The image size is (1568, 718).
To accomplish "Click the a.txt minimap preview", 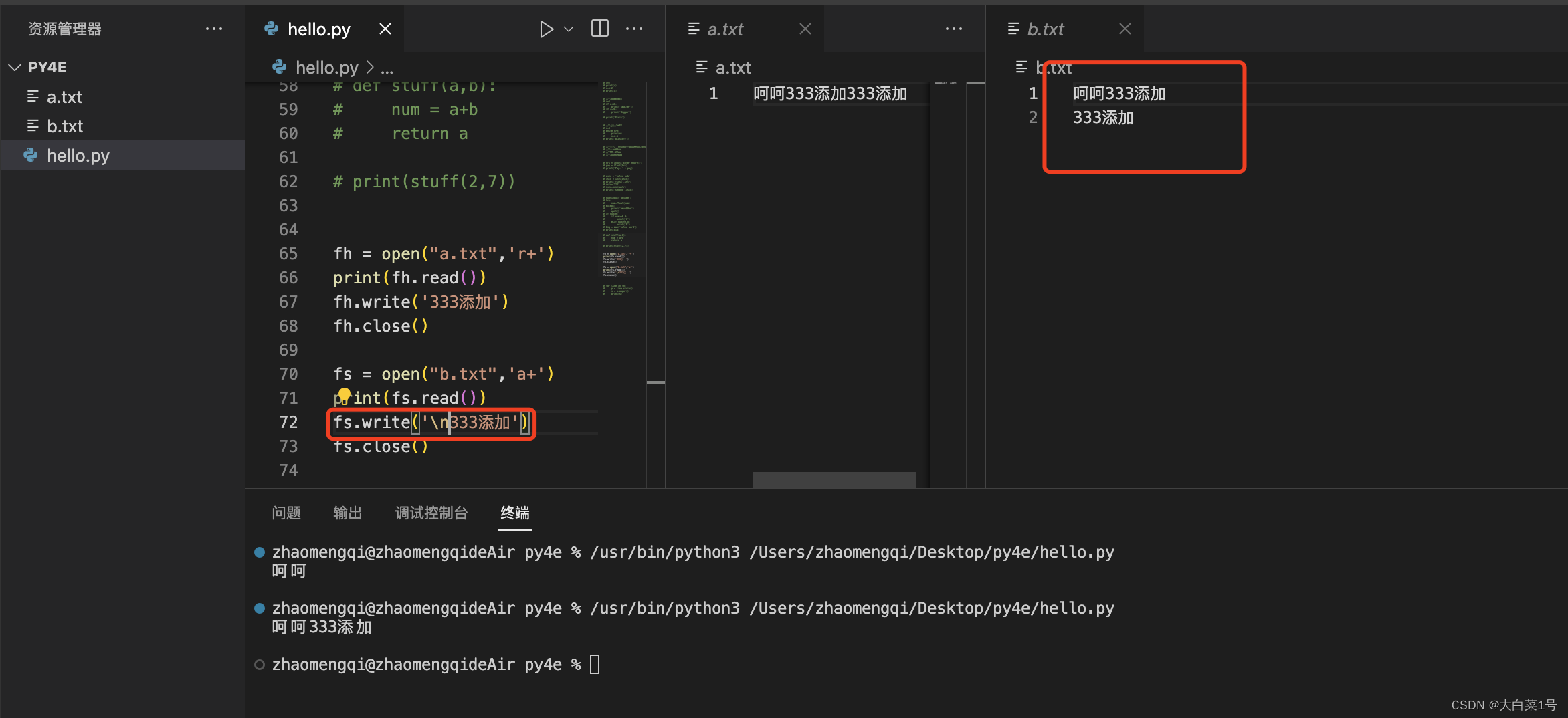I will (946, 83).
